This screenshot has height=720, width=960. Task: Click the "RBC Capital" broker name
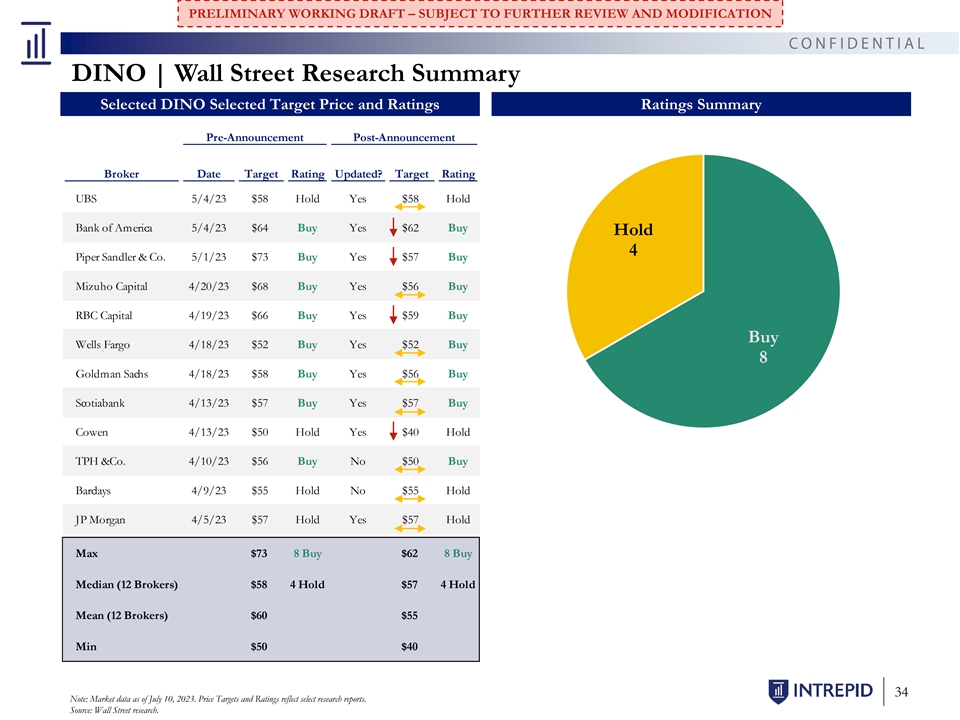[x=103, y=315]
